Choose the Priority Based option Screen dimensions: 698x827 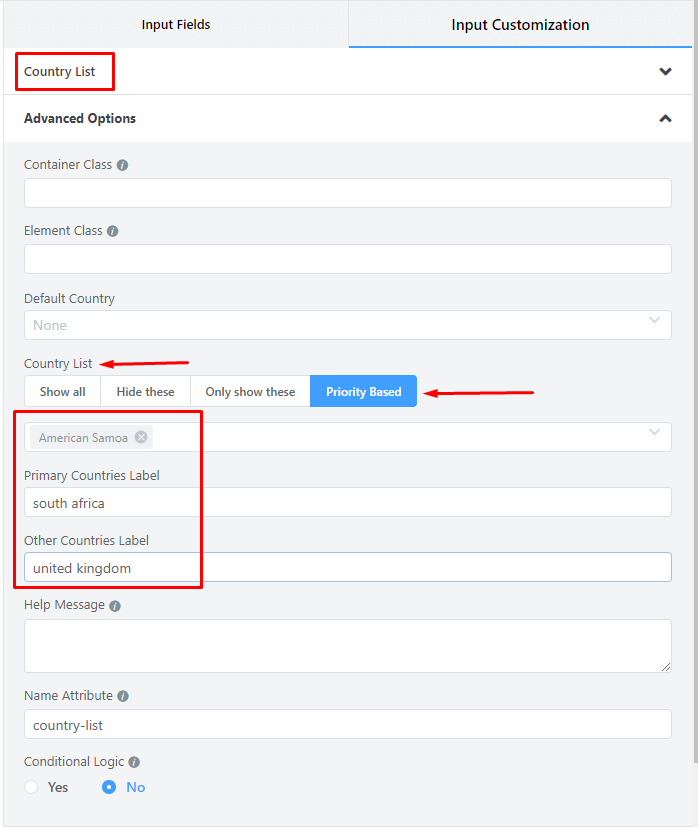tap(363, 392)
